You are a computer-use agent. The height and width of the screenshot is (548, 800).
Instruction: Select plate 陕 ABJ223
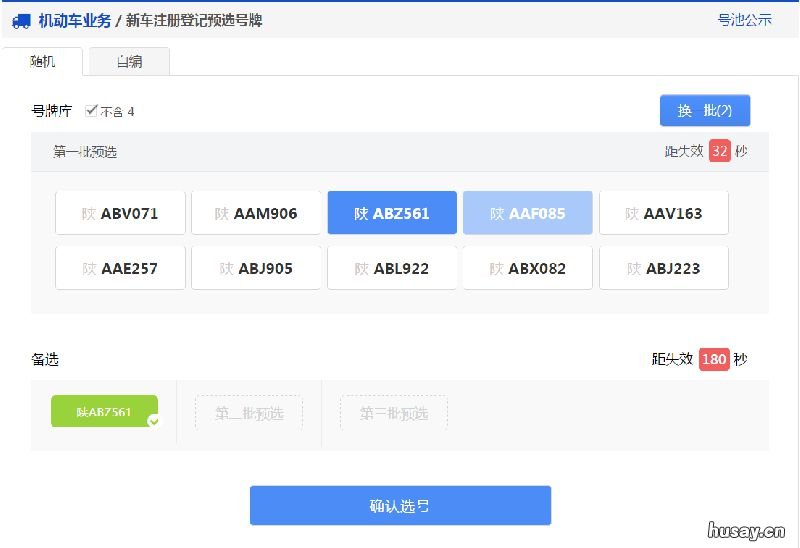[x=664, y=268]
